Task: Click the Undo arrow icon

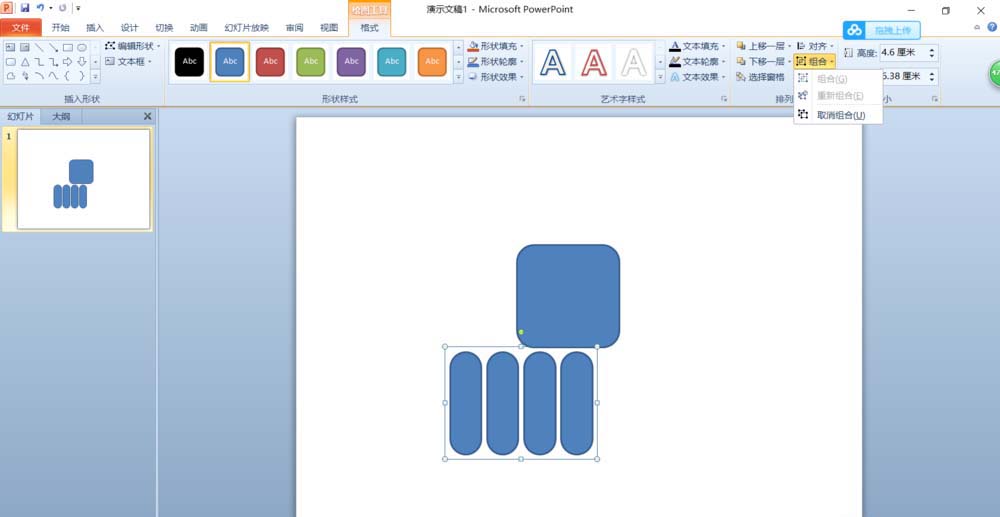Action: pos(40,8)
